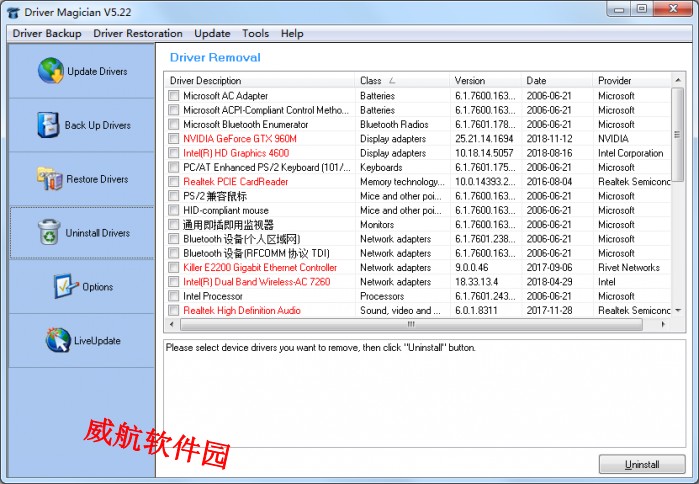Enable the Realtek PCIE CardReader checkbox
This screenshot has width=699, height=484.
pos(174,181)
